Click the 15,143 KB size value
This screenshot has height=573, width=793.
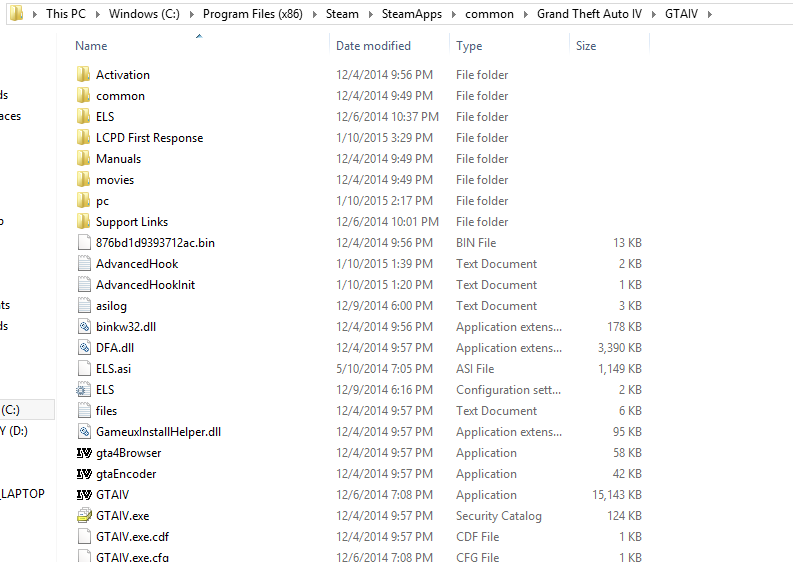(616, 495)
